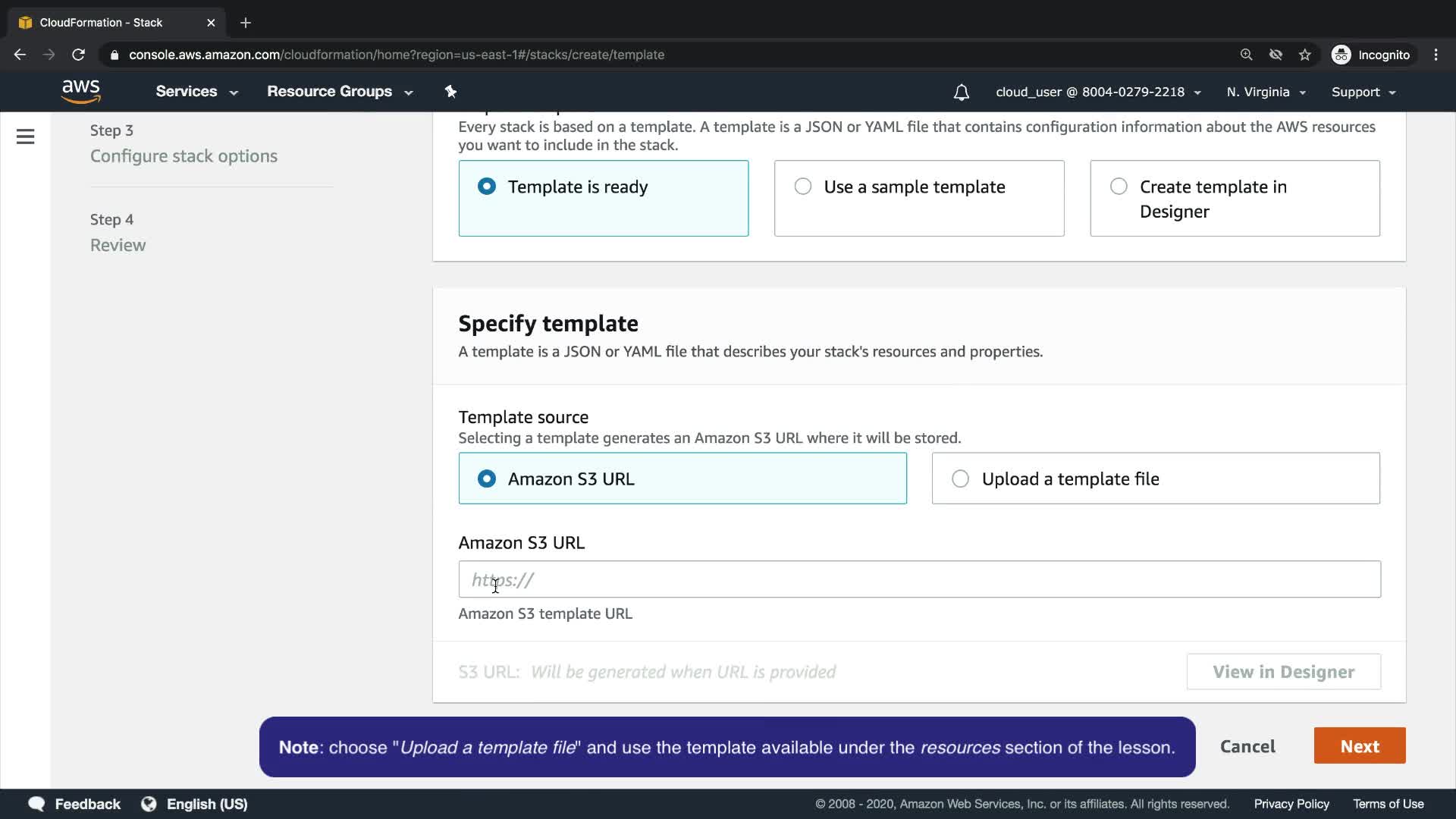Open the Chrome three-dot menu

[1436, 55]
